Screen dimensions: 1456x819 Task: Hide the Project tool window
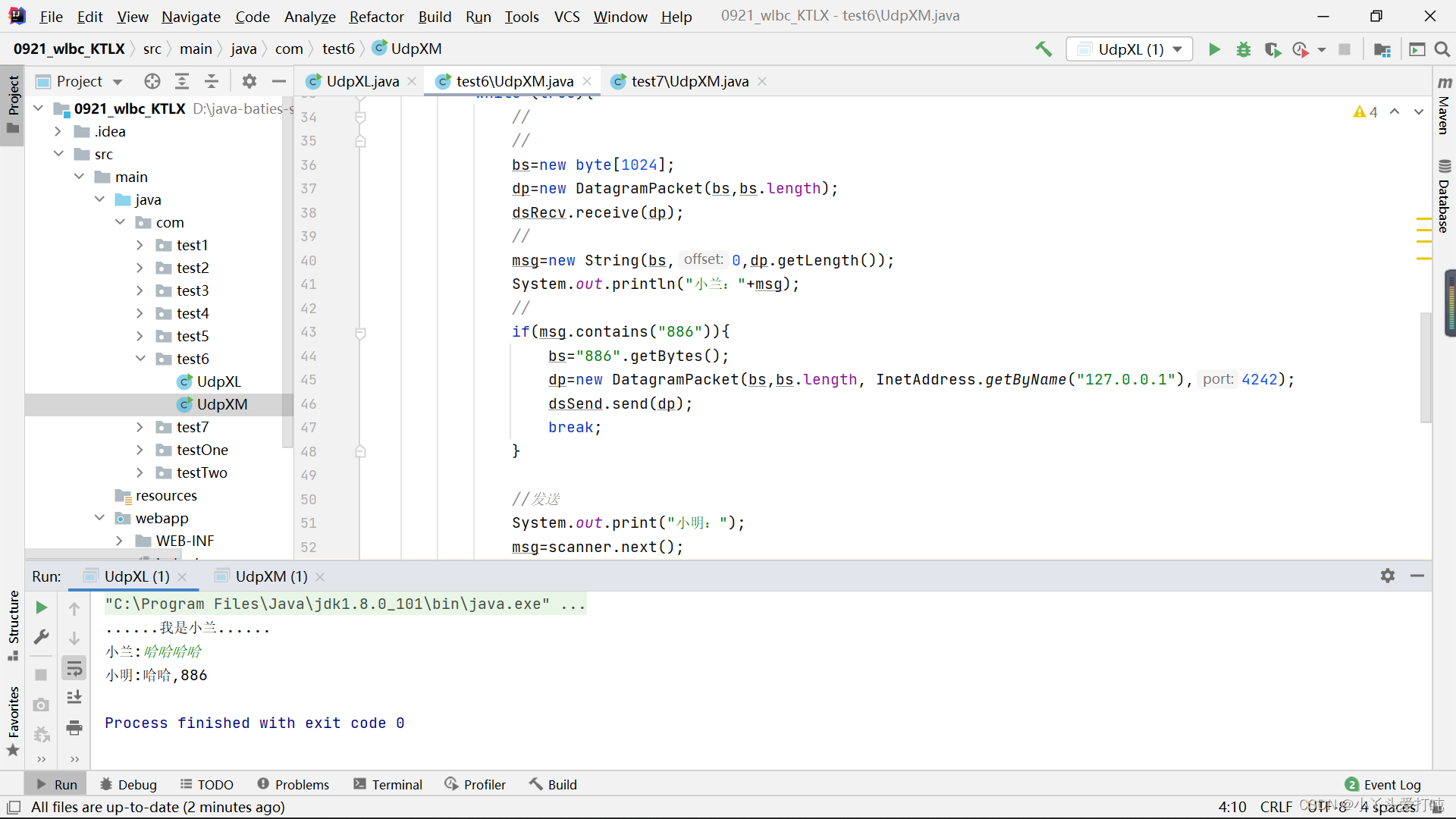[x=279, y=81]
